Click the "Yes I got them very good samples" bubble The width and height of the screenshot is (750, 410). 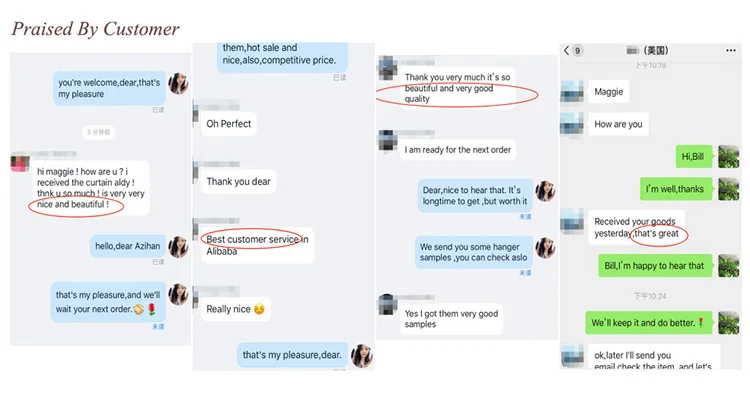pyautogui.click(x=451, y=319)
